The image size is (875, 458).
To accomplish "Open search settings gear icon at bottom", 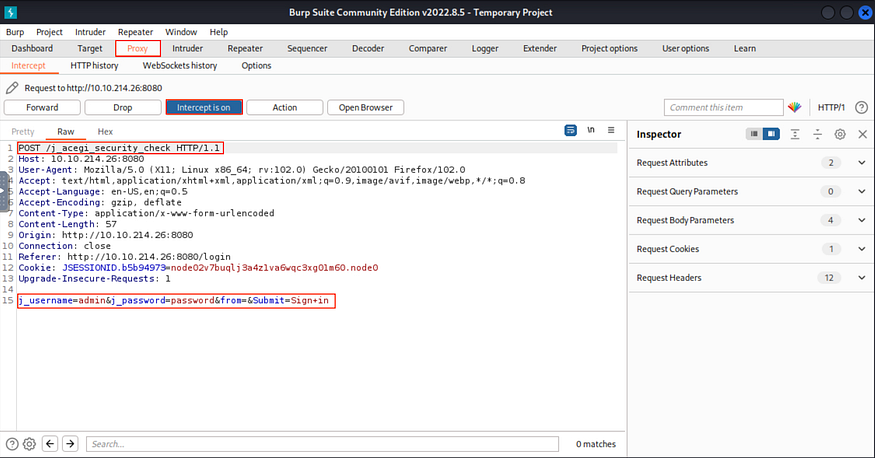I will click(29, 444).
